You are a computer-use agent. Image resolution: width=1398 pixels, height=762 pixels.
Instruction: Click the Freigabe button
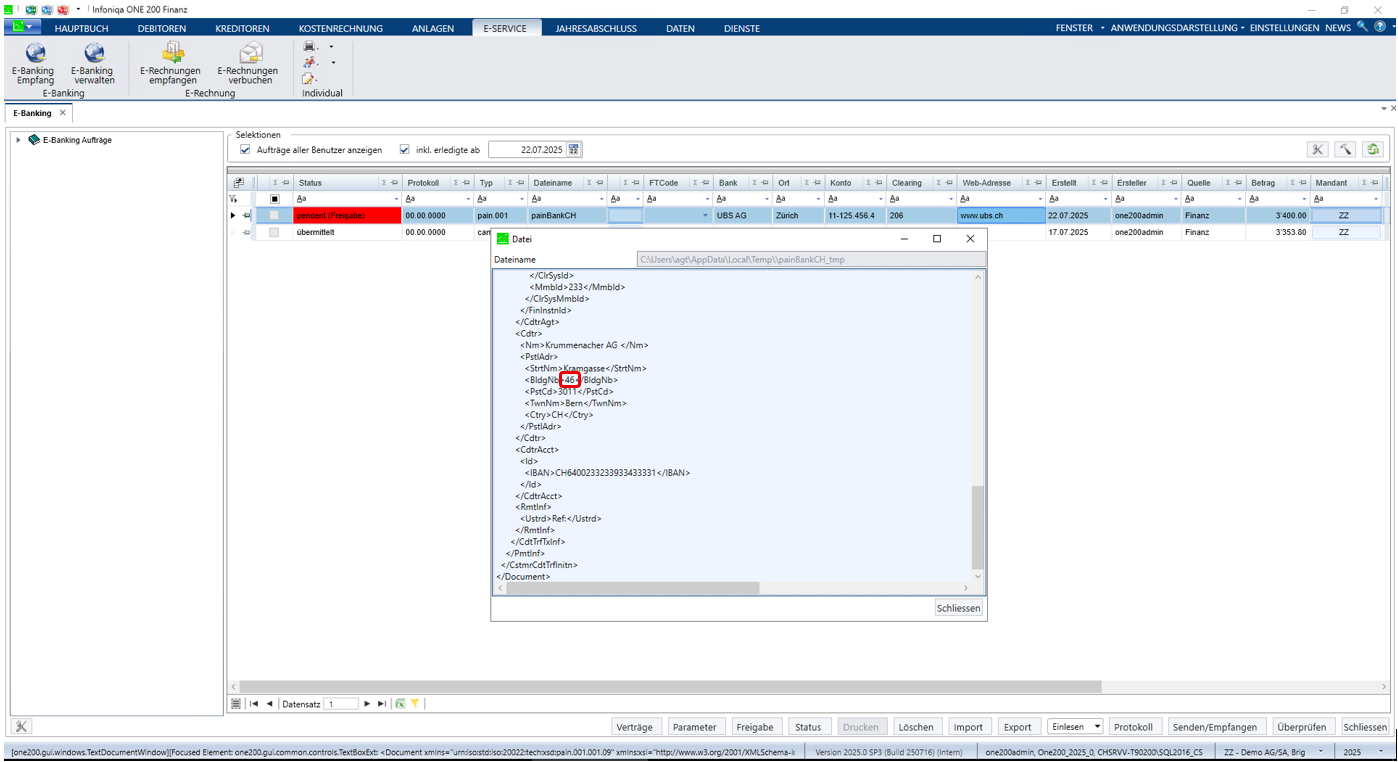tap(754, 727)
